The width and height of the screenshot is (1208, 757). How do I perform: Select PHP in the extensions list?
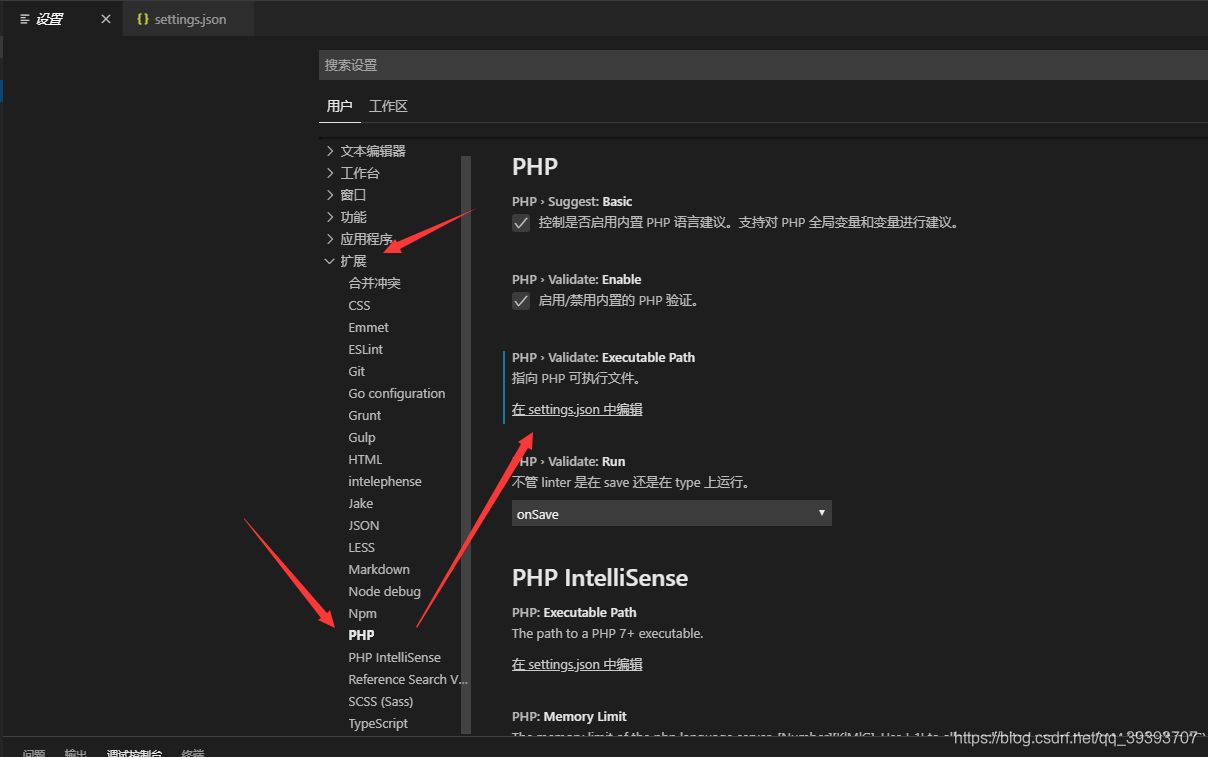click(x=361, y=635)
